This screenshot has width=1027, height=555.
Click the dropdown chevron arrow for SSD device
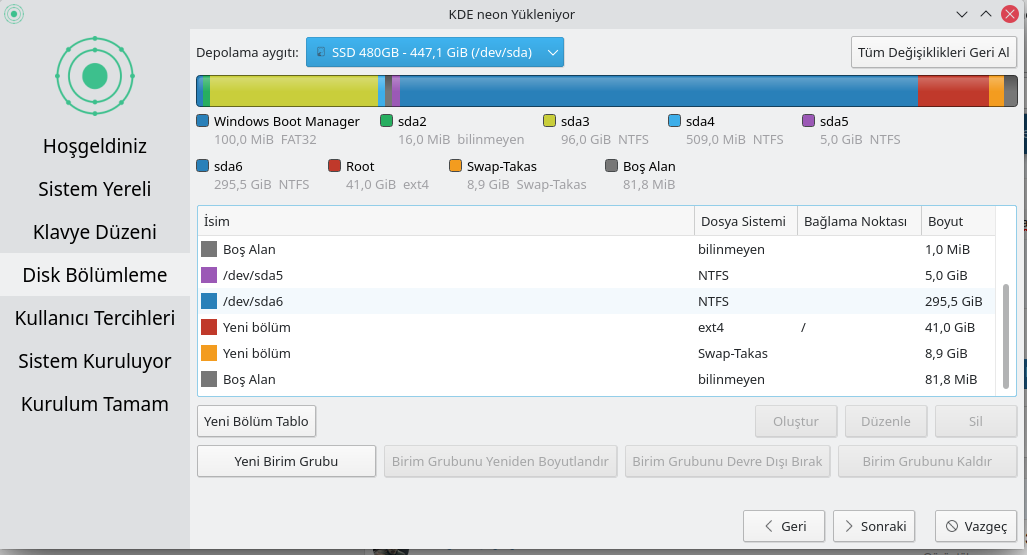click(x=553, y=52)
